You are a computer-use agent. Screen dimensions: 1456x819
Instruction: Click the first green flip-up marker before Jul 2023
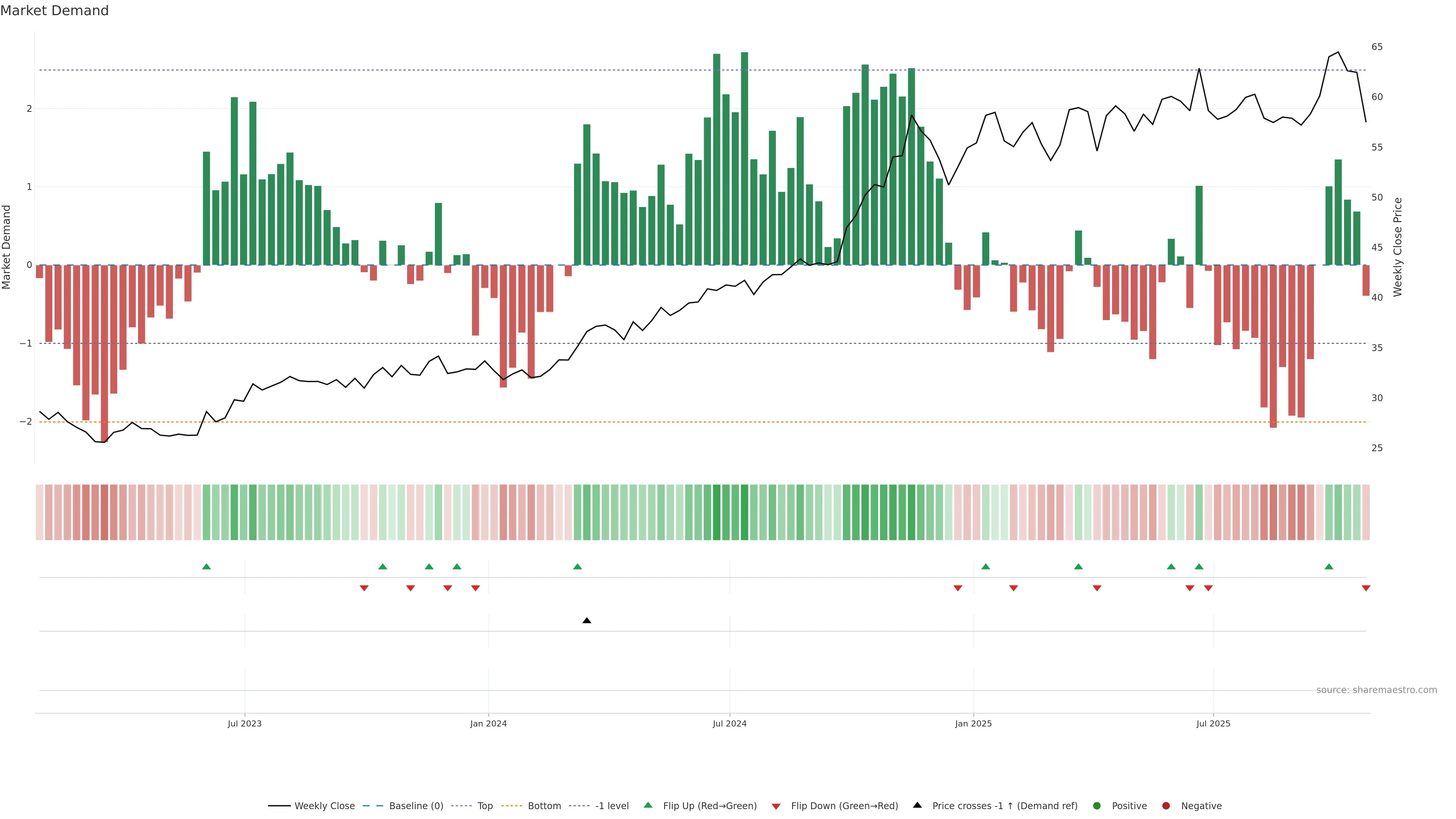[x=206, y=566]
